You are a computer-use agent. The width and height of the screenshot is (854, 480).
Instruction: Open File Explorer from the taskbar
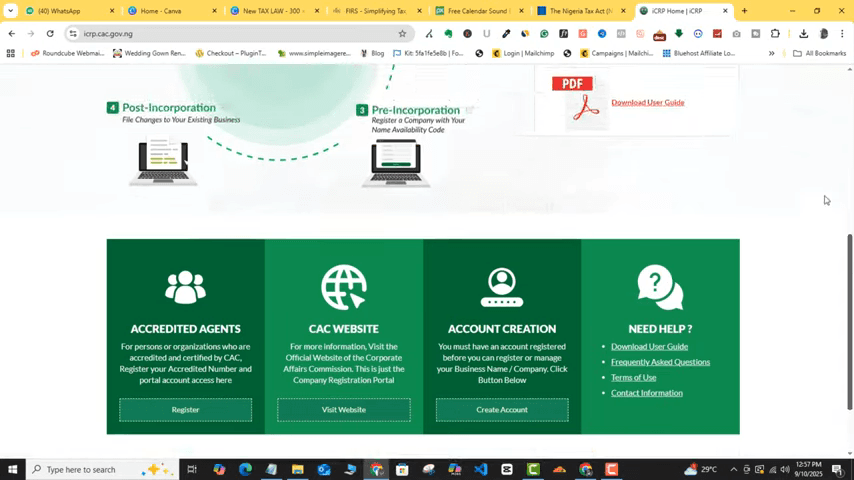tap(297, 469)
